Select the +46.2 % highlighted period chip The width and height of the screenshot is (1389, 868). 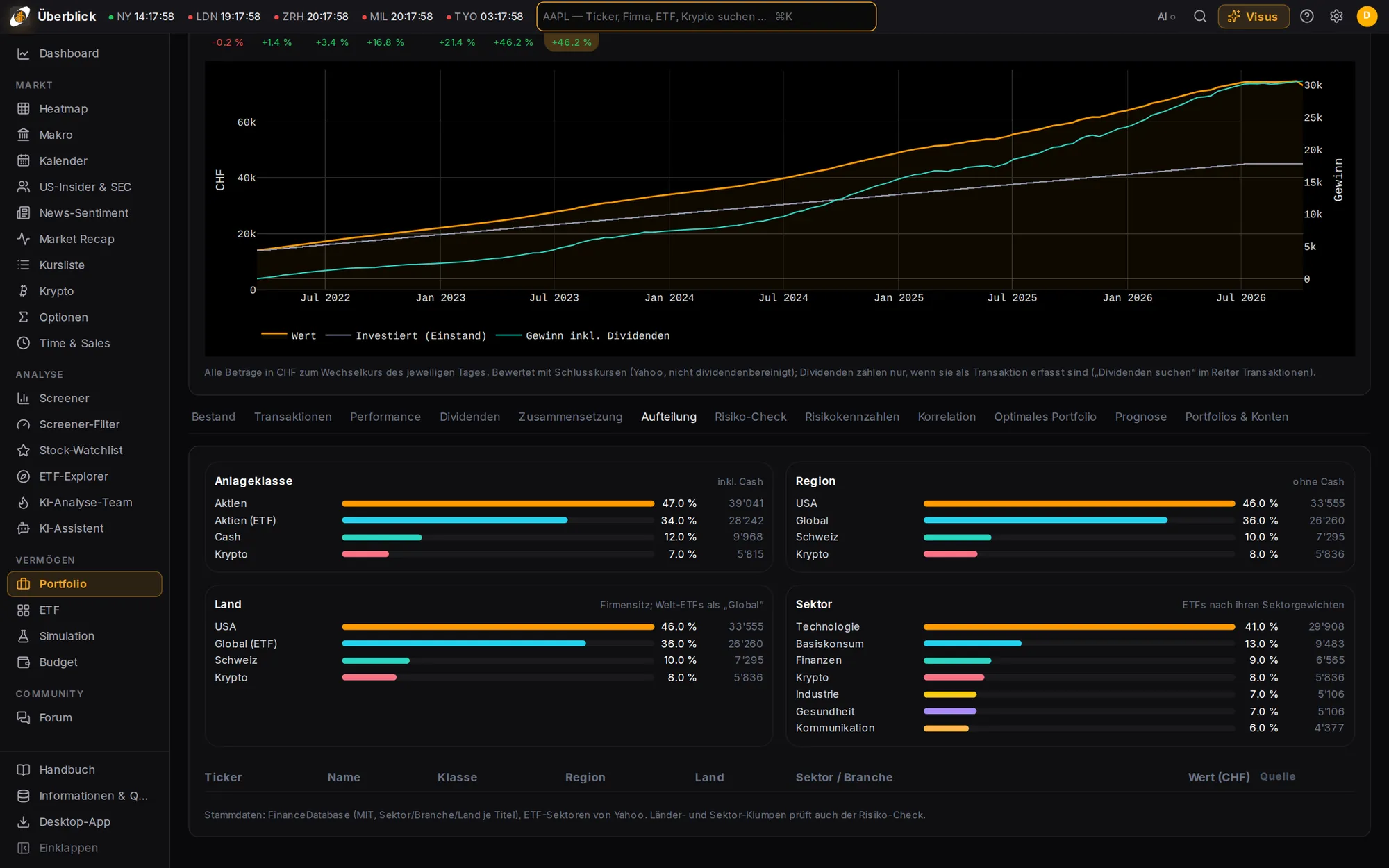pyautogui.click(x=572, y=42)
